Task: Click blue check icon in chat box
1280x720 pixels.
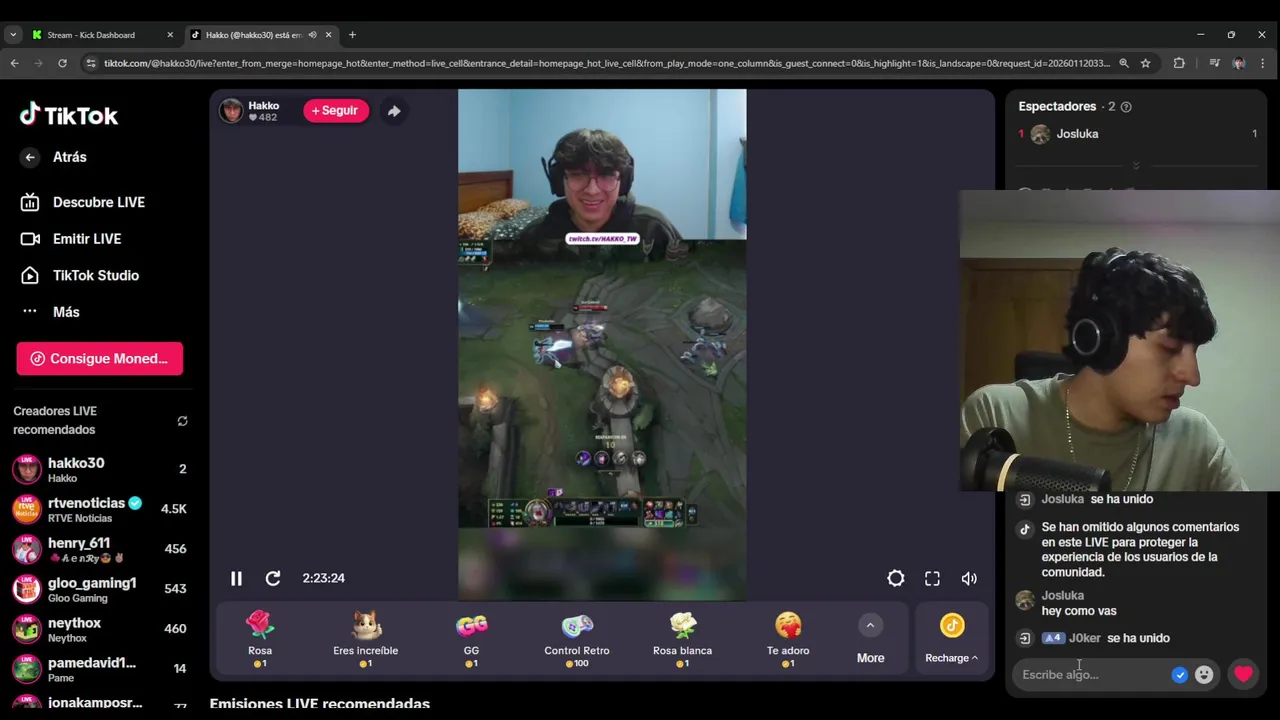Action: [x=1180, y=675]
